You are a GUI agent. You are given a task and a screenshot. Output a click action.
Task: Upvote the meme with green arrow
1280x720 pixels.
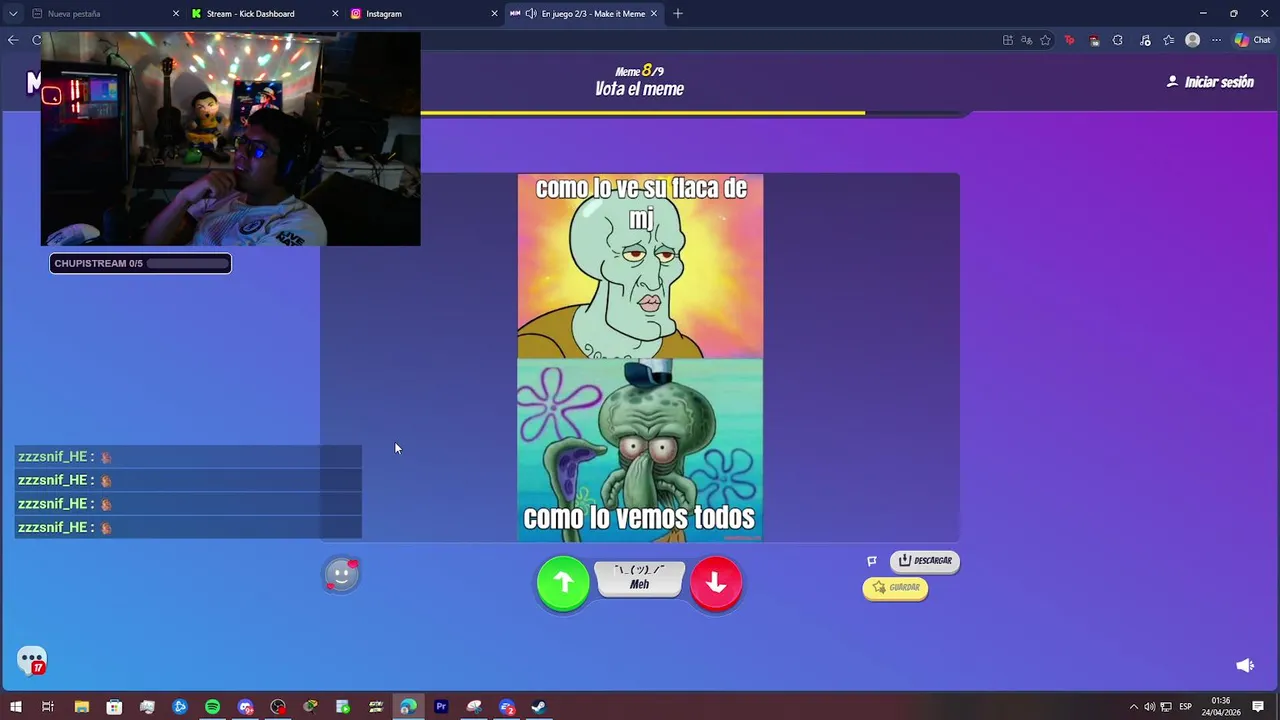click(x=563, y=583)
